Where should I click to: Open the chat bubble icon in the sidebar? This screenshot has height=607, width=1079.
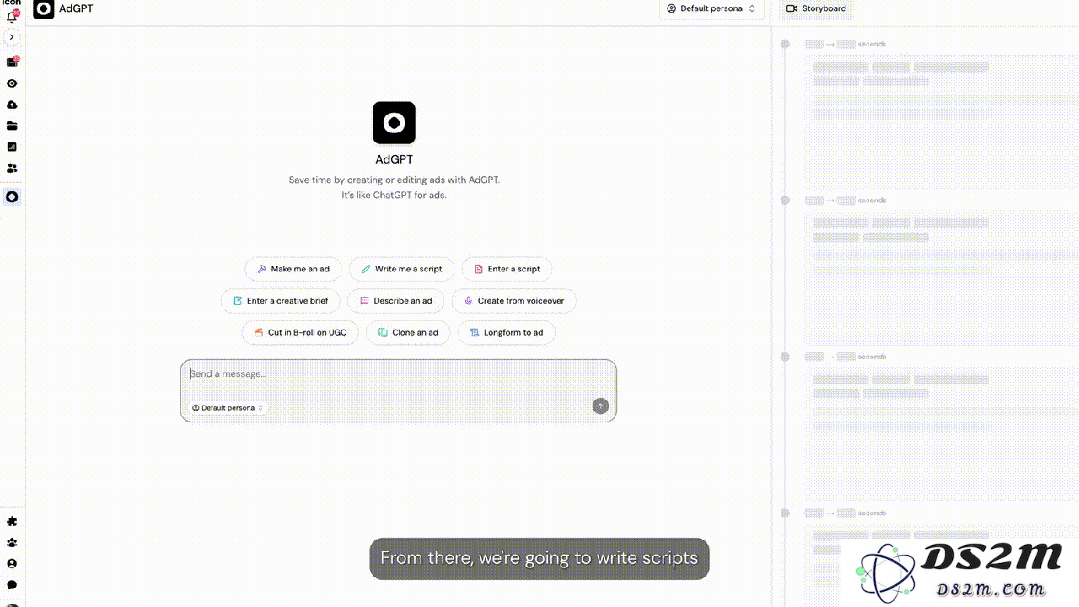pos(12,585)
